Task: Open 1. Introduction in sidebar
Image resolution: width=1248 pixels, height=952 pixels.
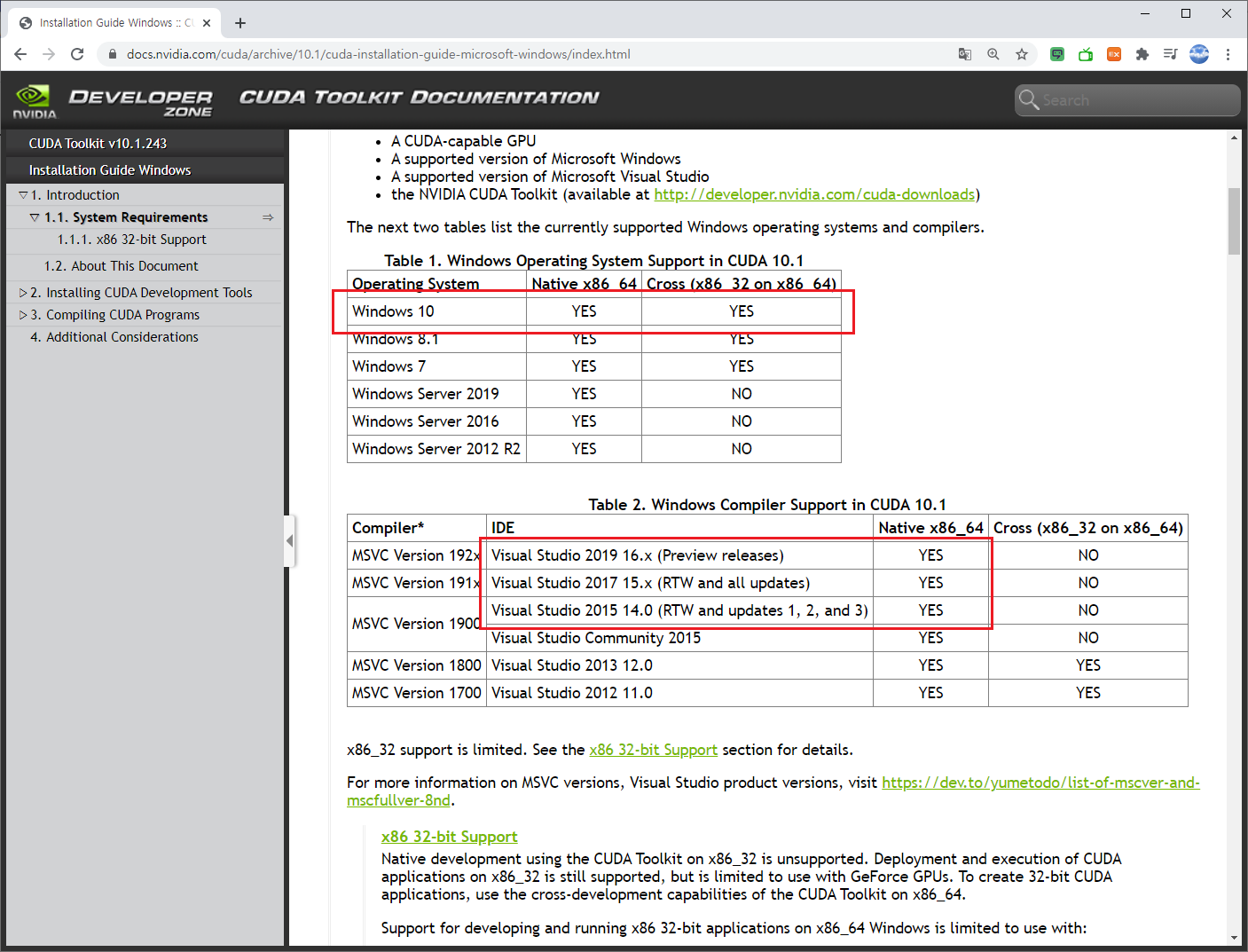Action: [75, 194]
